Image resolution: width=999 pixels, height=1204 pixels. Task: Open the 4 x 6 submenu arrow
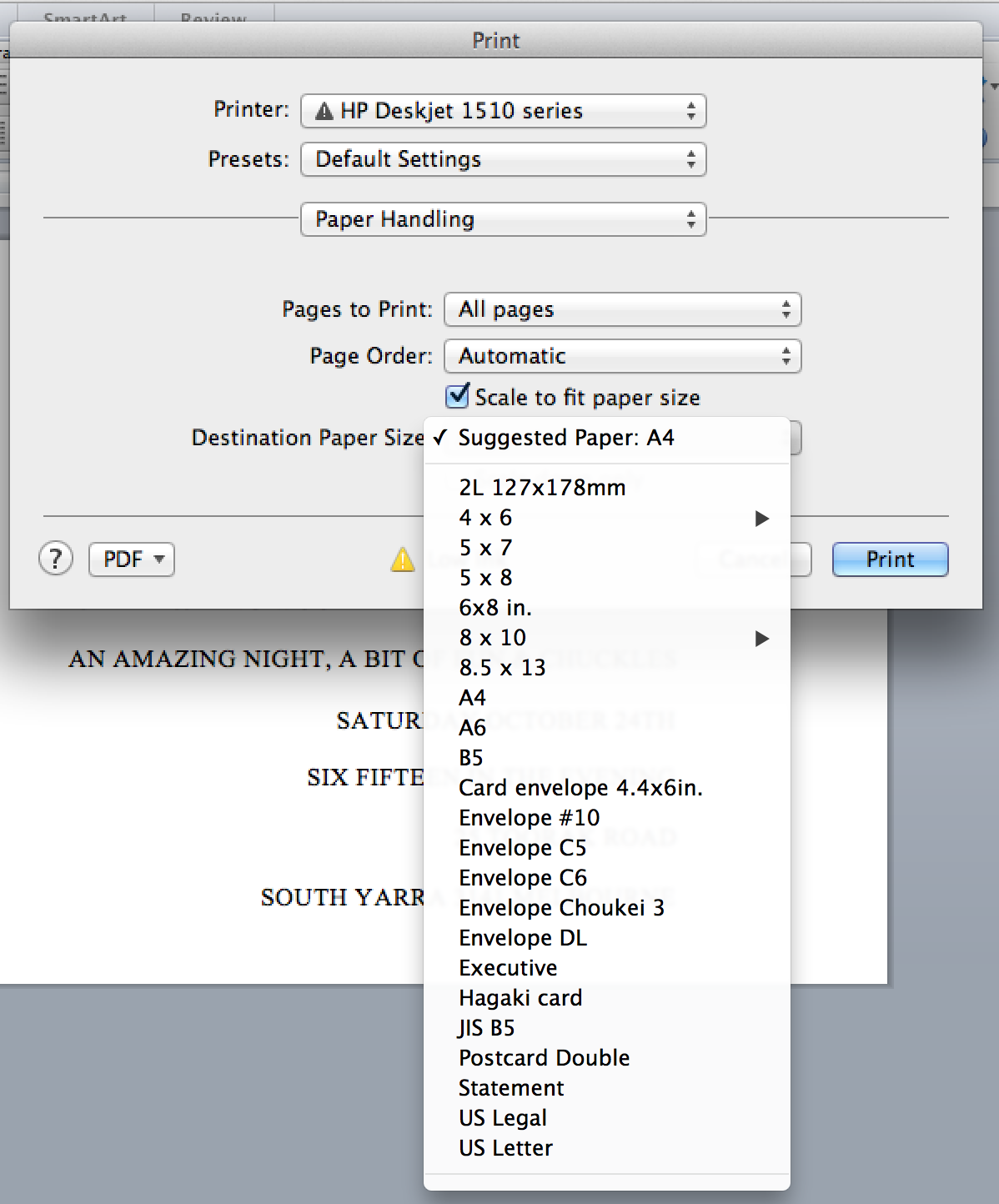coord(761,519)
